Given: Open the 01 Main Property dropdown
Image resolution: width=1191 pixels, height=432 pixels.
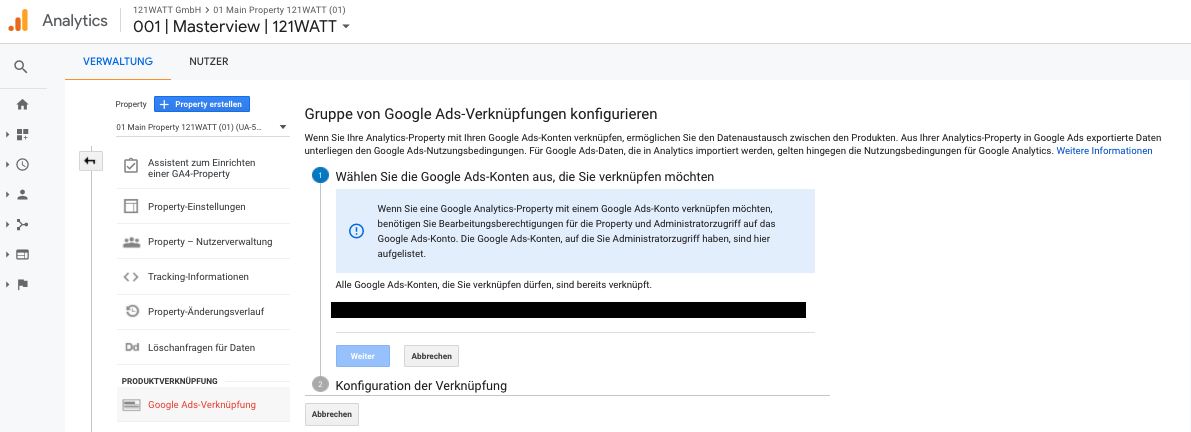Looking at the screenshot, I should tap(201, 127).
